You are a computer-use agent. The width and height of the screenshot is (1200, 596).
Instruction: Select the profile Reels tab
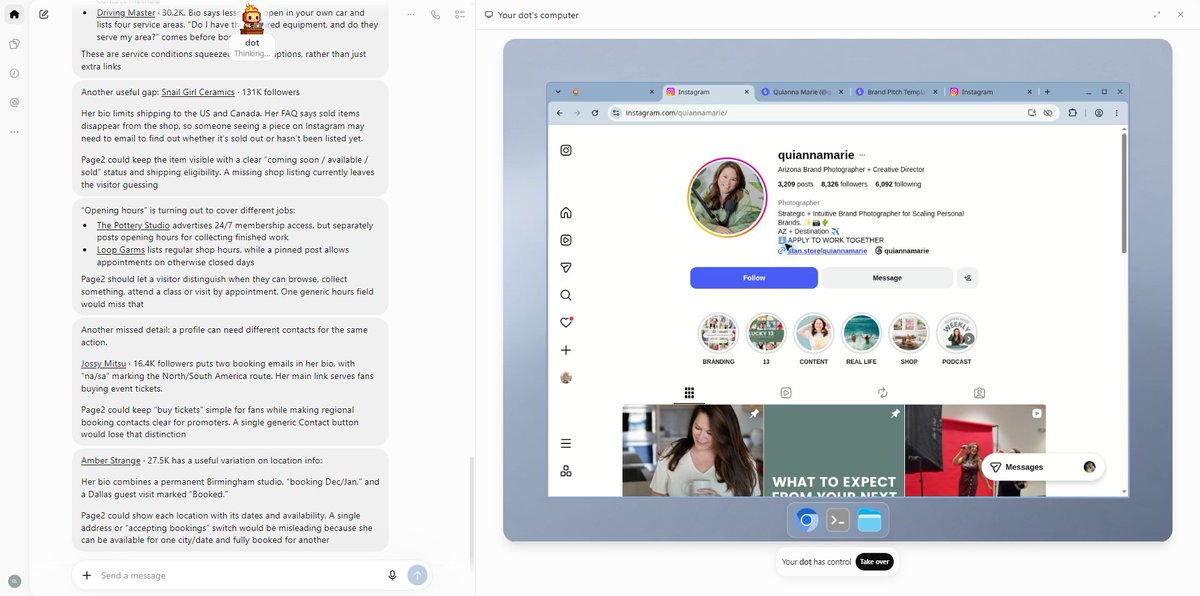tap(786, 393)
